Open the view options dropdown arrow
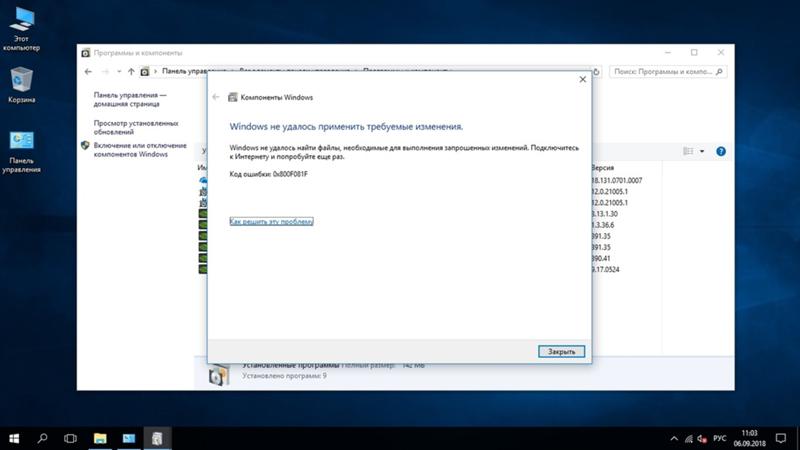 pyautogui.click(x=702, y=151)
